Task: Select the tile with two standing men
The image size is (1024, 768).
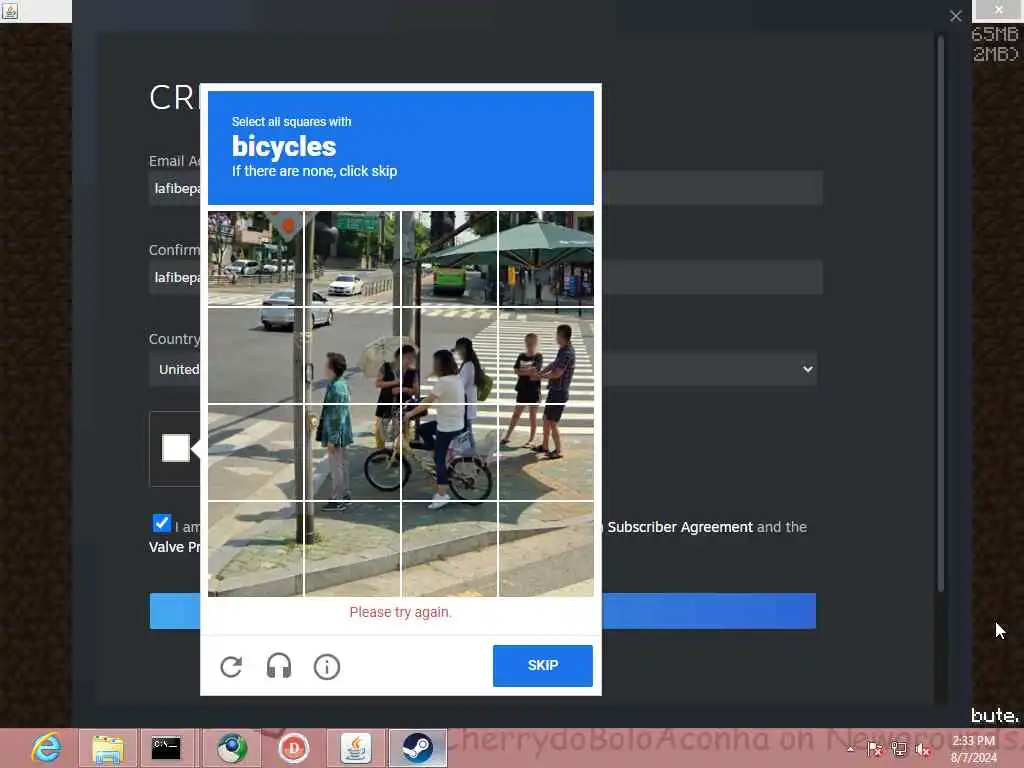Action: 546,355
